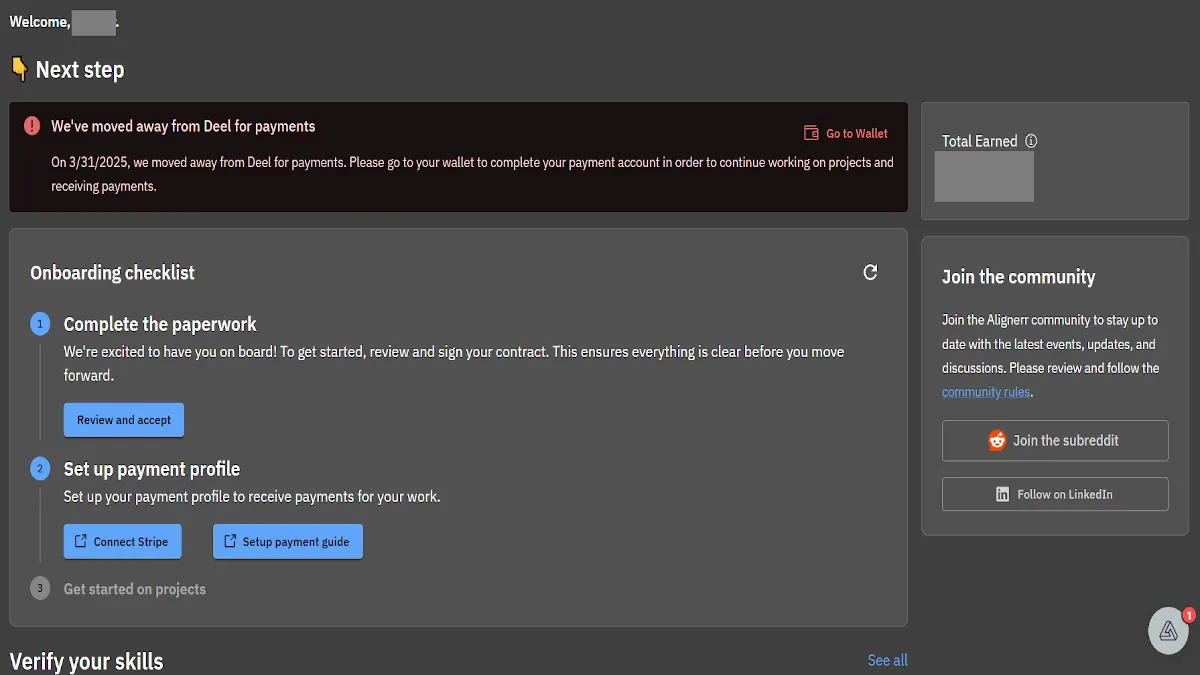The height and width of the screenshot is (675, 1200).
Task: Click See all under Verify your skills
Action: (x=887, y=660)
